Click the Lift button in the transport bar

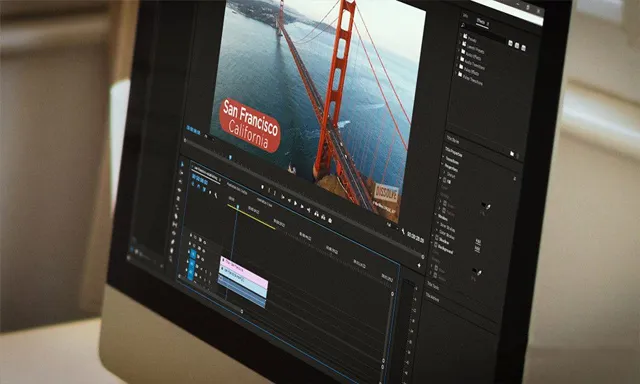(316, 214)
